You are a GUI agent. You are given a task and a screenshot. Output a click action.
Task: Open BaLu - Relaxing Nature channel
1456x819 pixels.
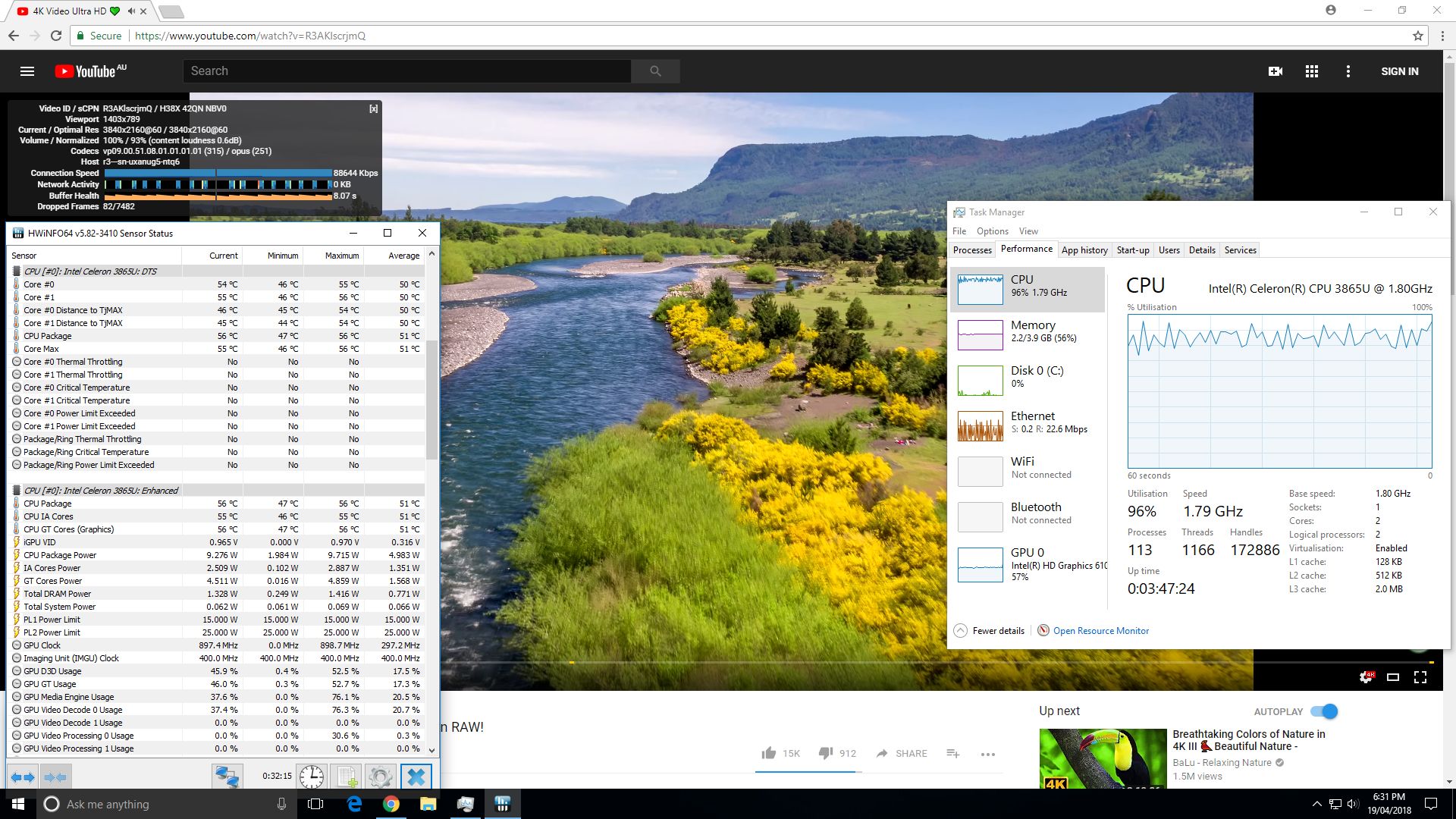(1222, 762)
